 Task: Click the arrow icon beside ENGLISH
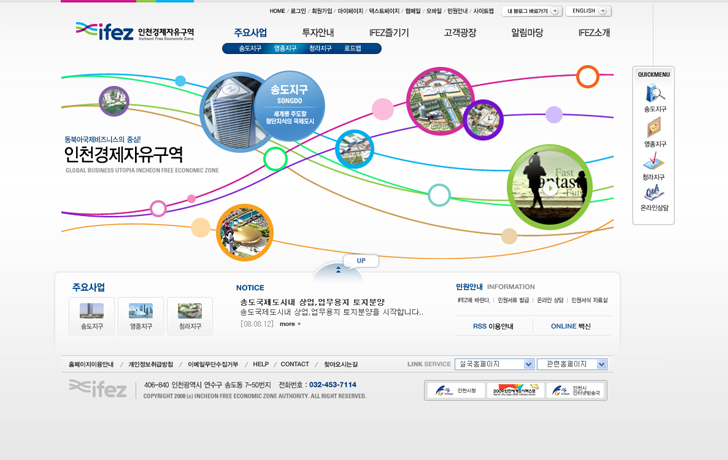pos(602,11)
